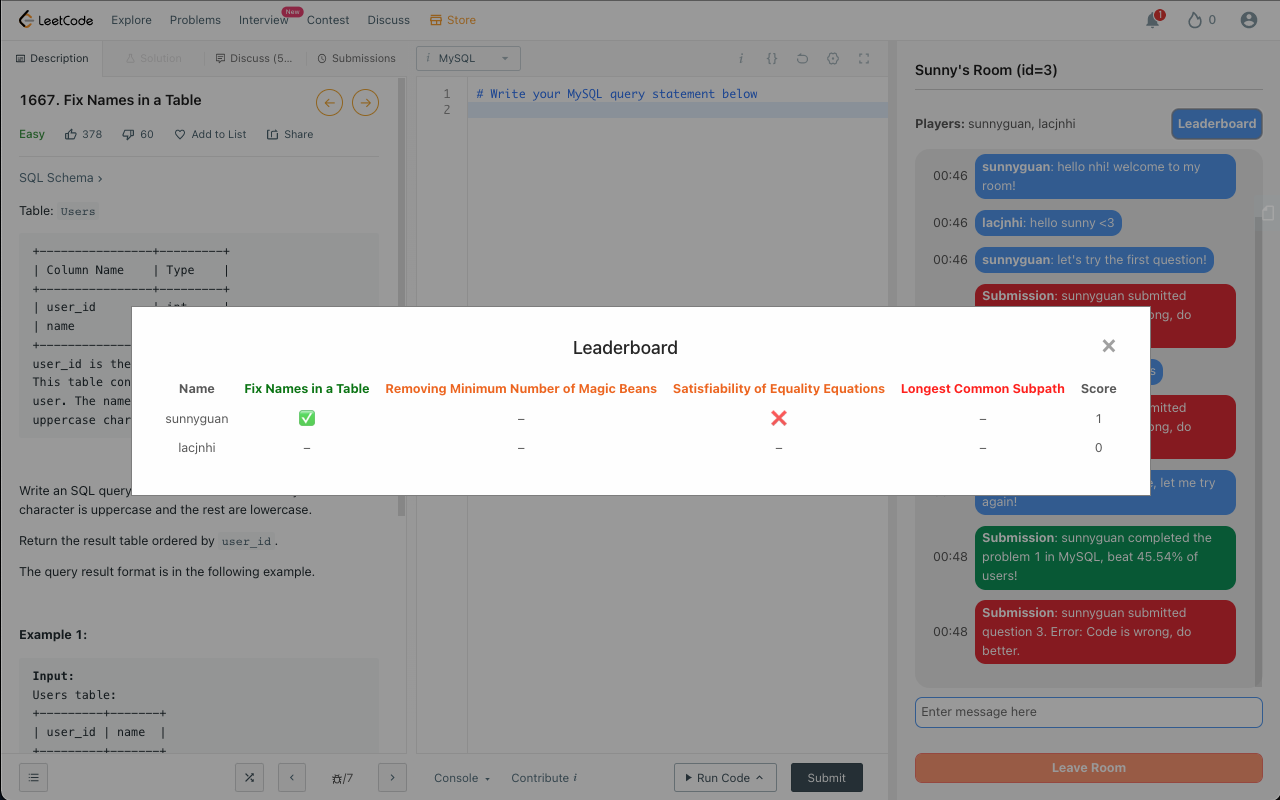Expand the SQL Schema section

coord(60,178)
